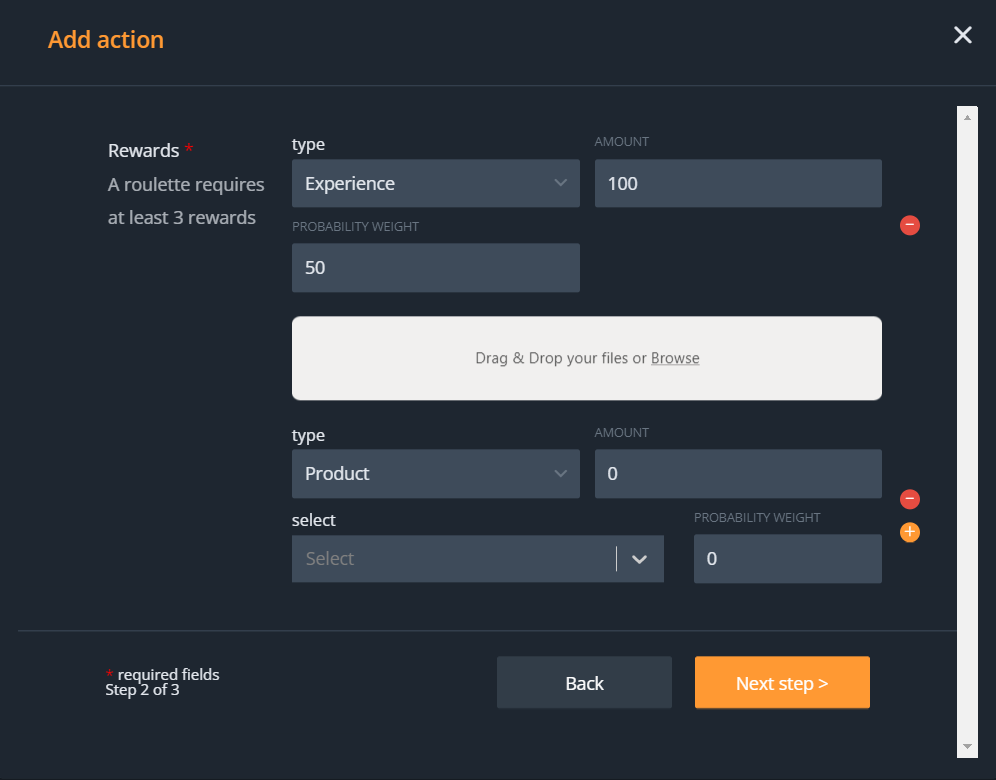This screenshot has height=780, width=996.
Task: Remove the Product reward with red minus
Action: (910, 499)
